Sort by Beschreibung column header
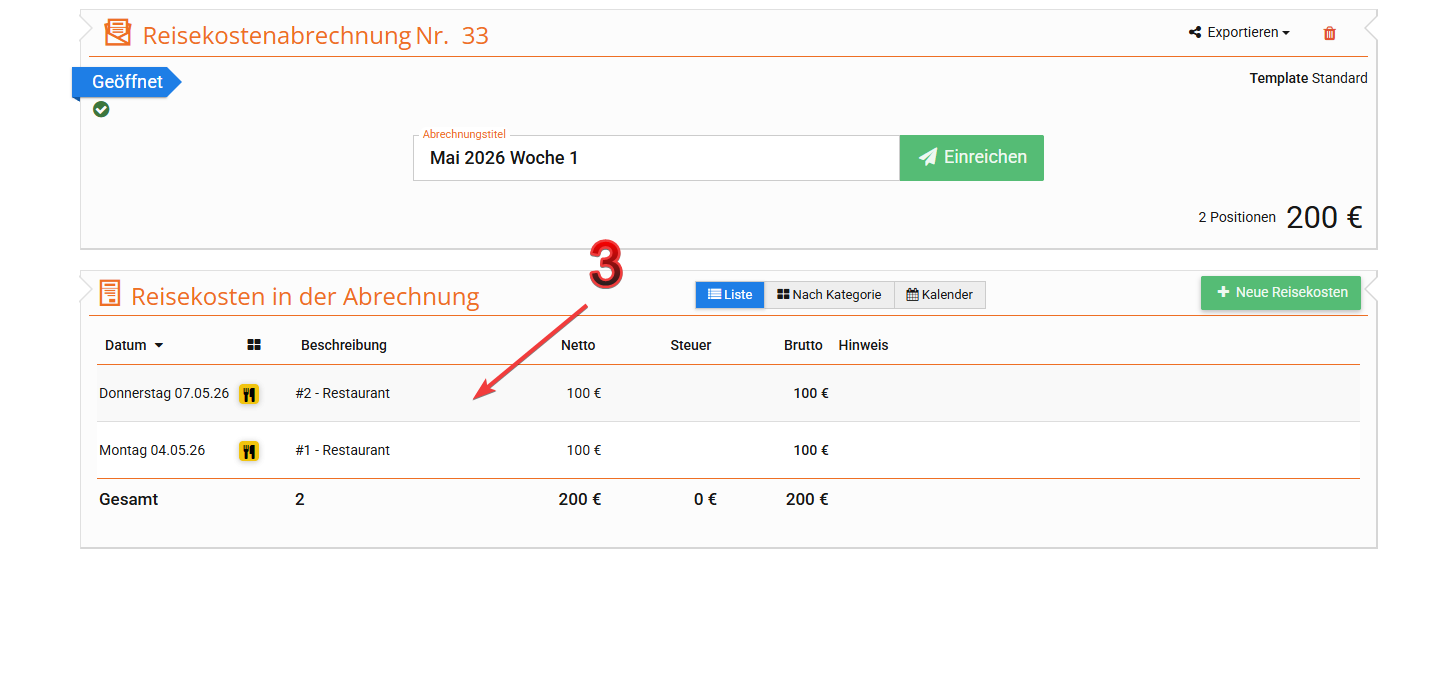 tap(343, 345)
